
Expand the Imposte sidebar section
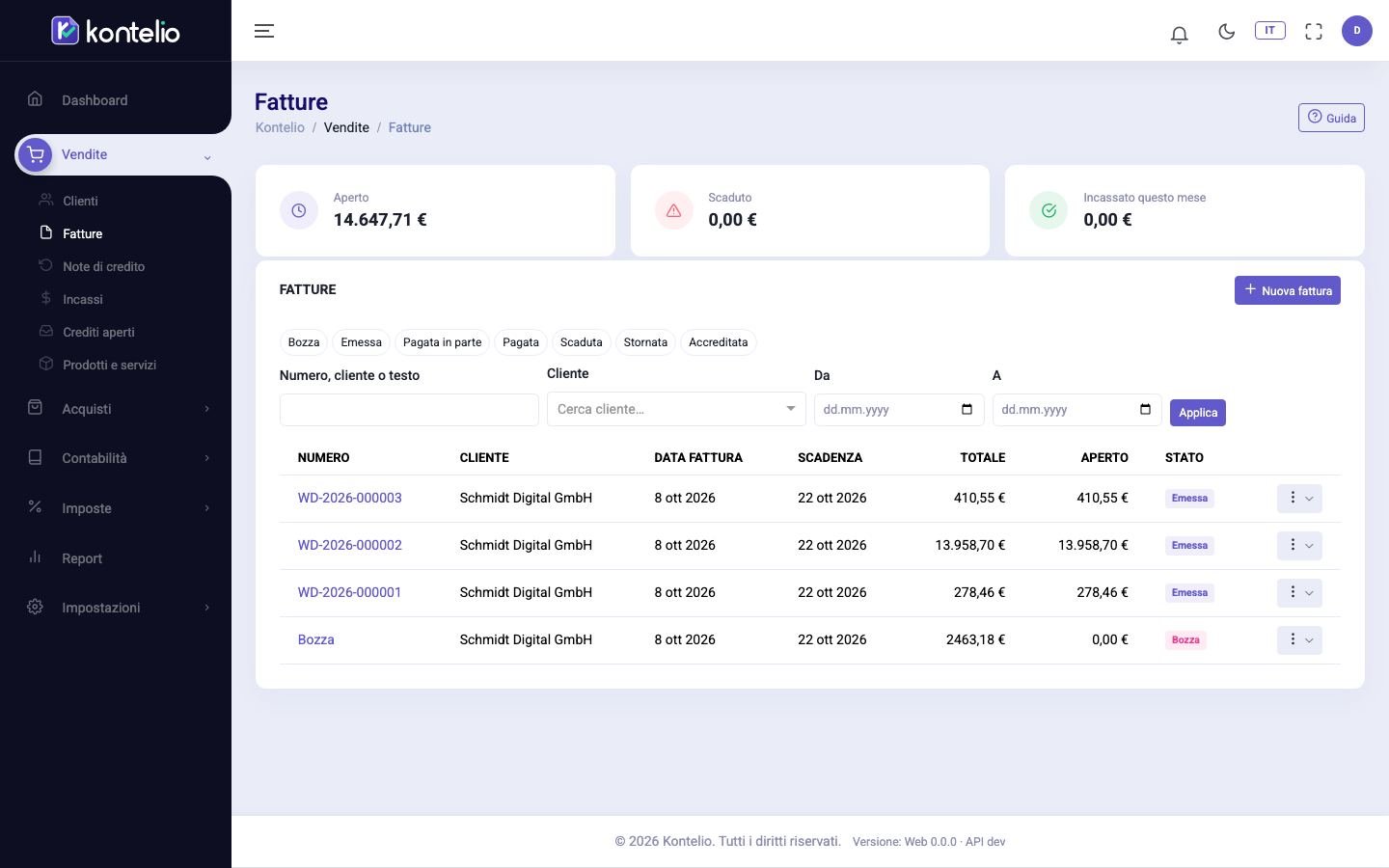pyautogui.click(x=116, y=508)
